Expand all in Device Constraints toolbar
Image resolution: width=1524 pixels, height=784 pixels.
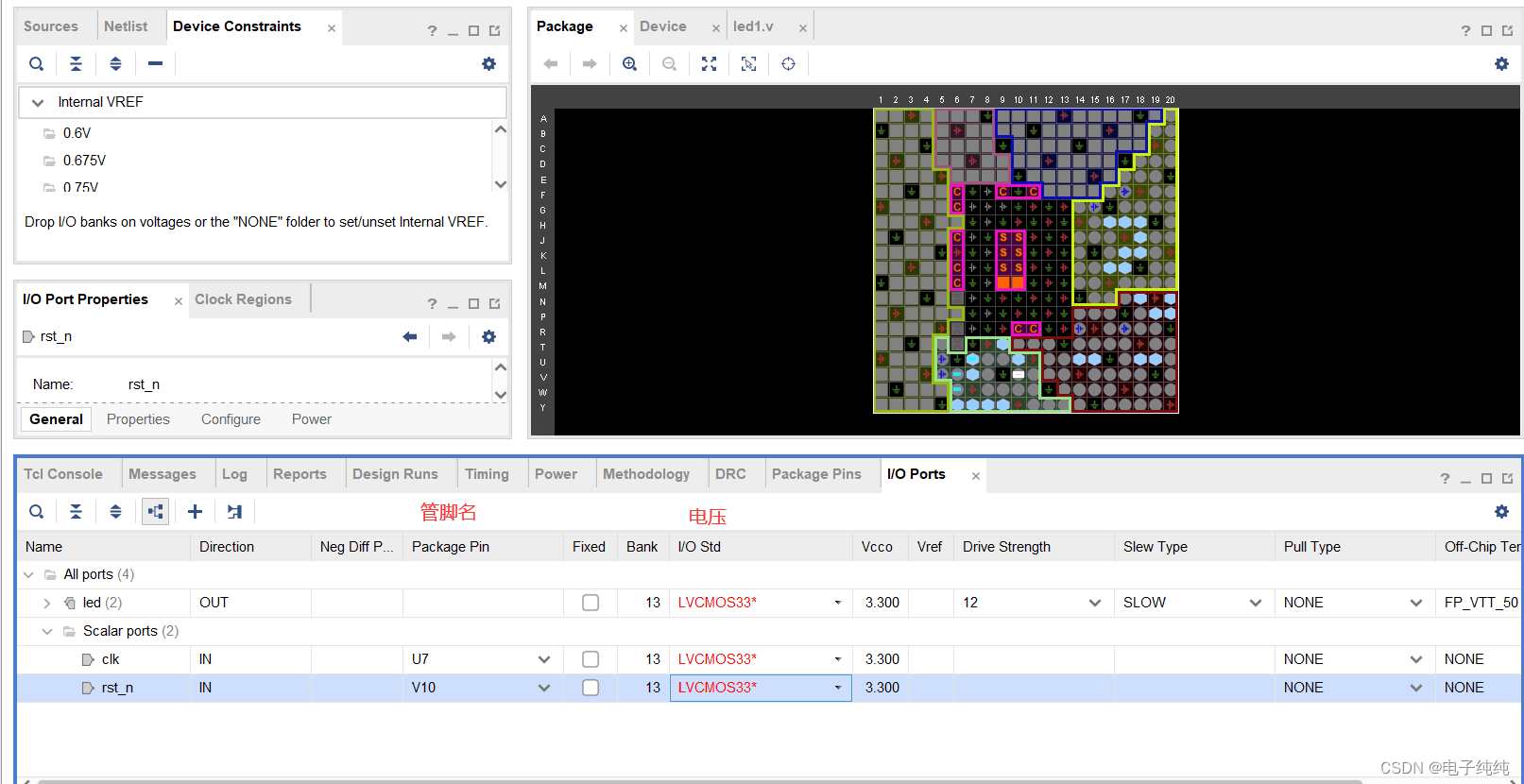[x=115, y=64]
